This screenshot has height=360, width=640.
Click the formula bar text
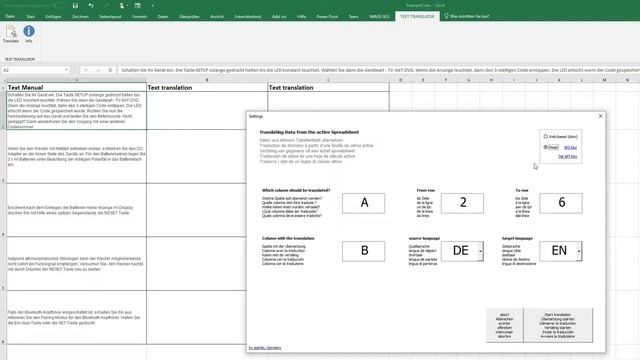380,70
